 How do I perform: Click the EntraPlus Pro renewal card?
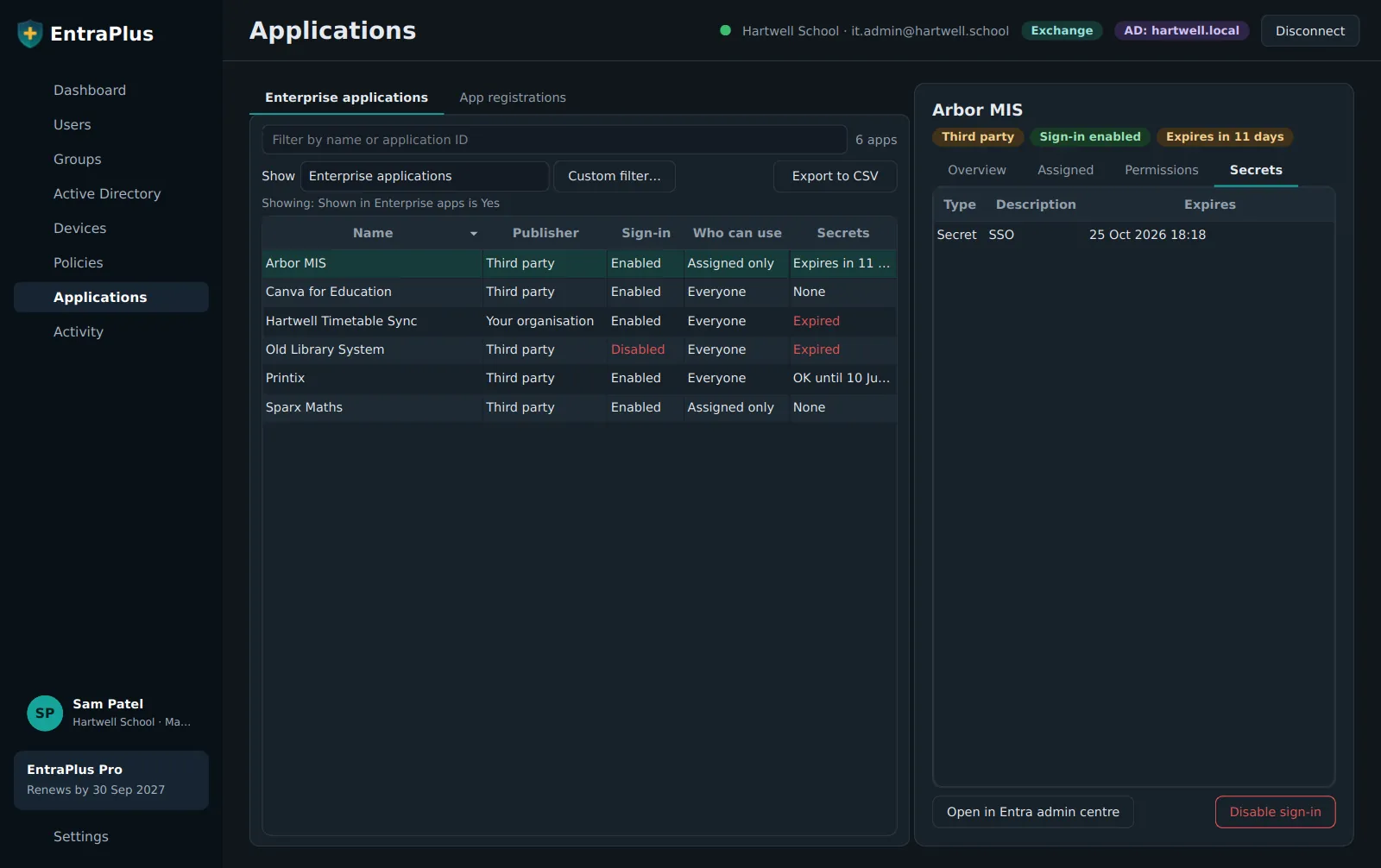111,780
